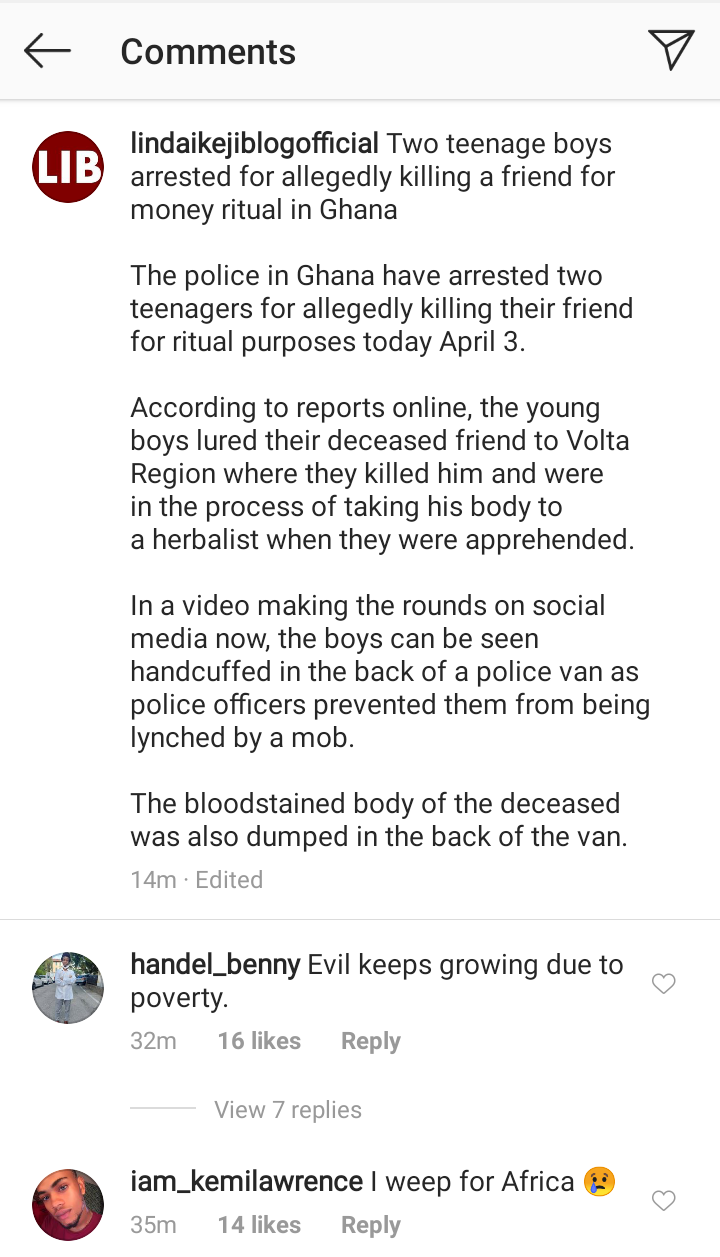
Task: Select the Comments header title
Action: click(x=208, y=51)
